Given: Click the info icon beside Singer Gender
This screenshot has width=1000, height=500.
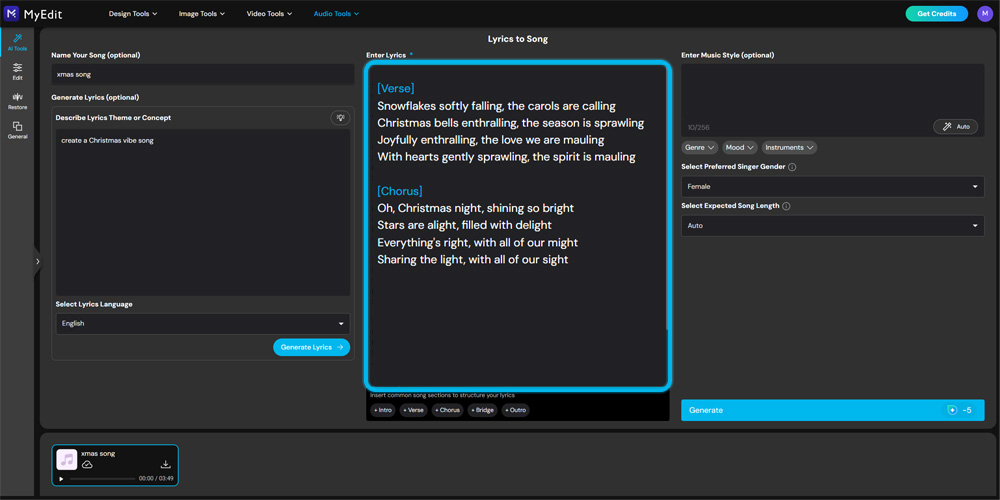Looking at the screenshot, I should pos(792,167).
